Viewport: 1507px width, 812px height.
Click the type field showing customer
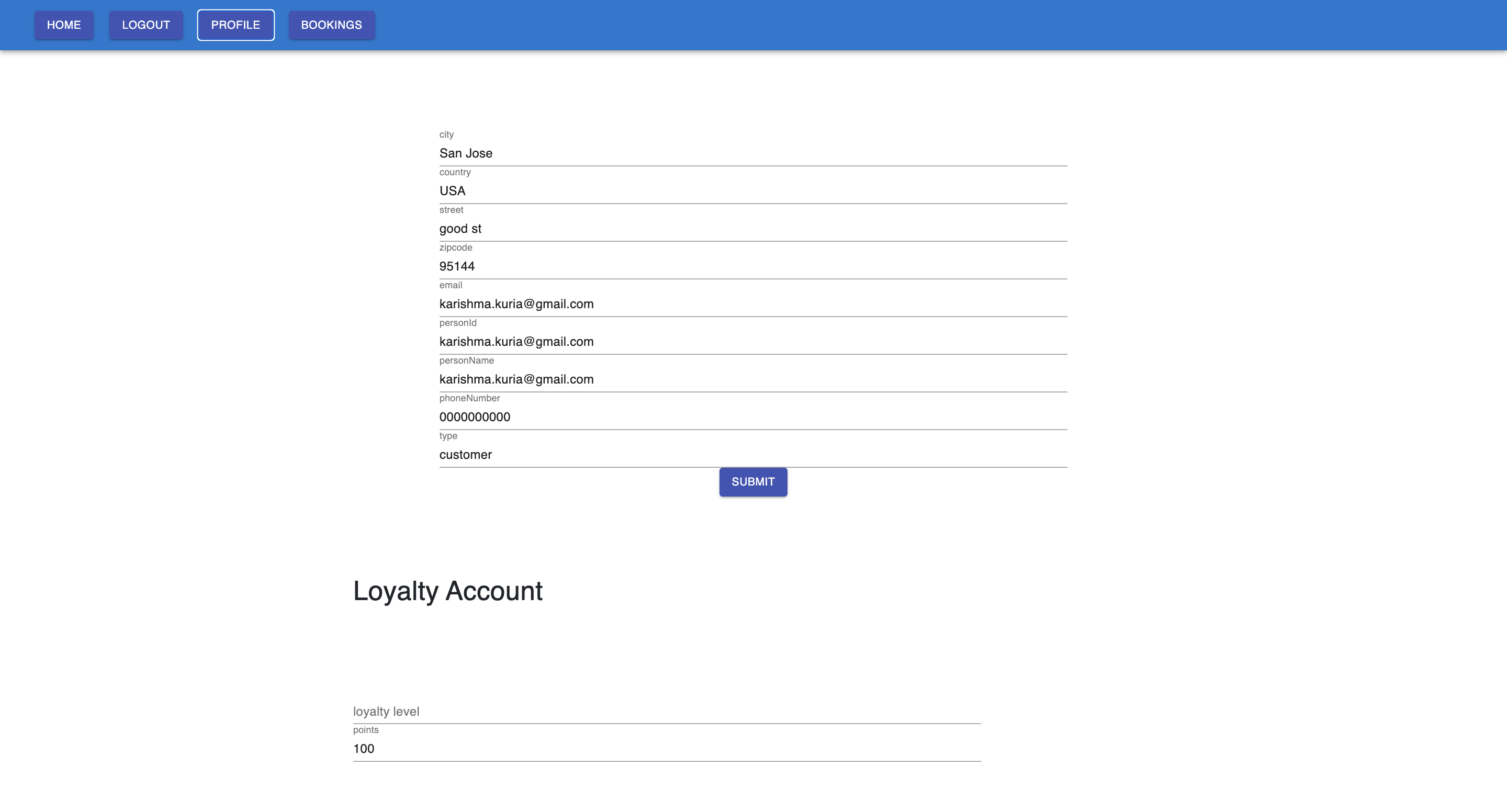point(753,455)
